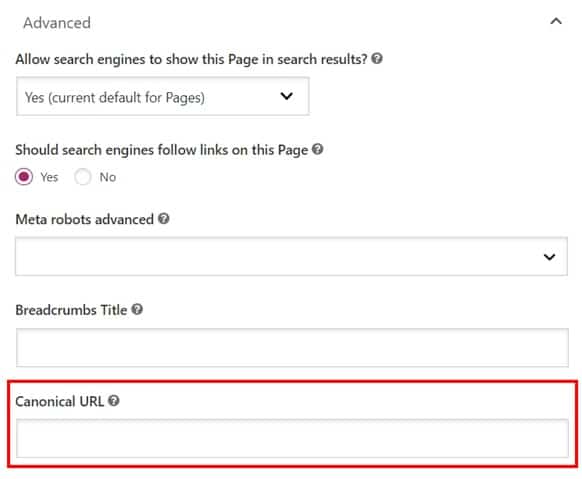Open Meta robots advanced help icon
Image resolution: width=582 pixels, height=479 pixels.
pyautogui.click(x=164, y=219)
